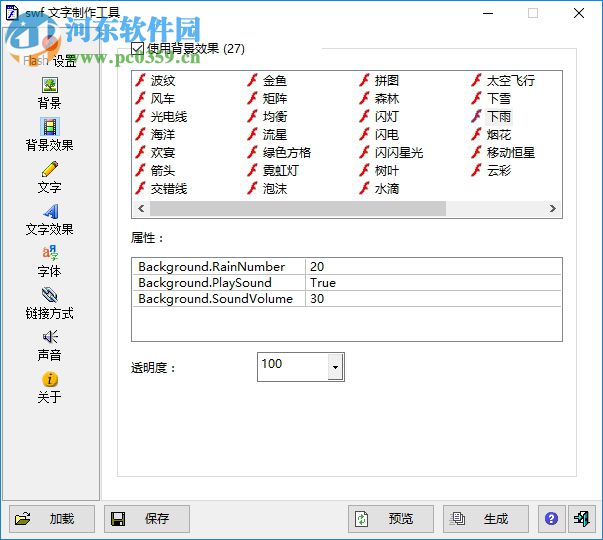Select the 太空飞行 background effect
Screen dimensions: 603x540
504,80
